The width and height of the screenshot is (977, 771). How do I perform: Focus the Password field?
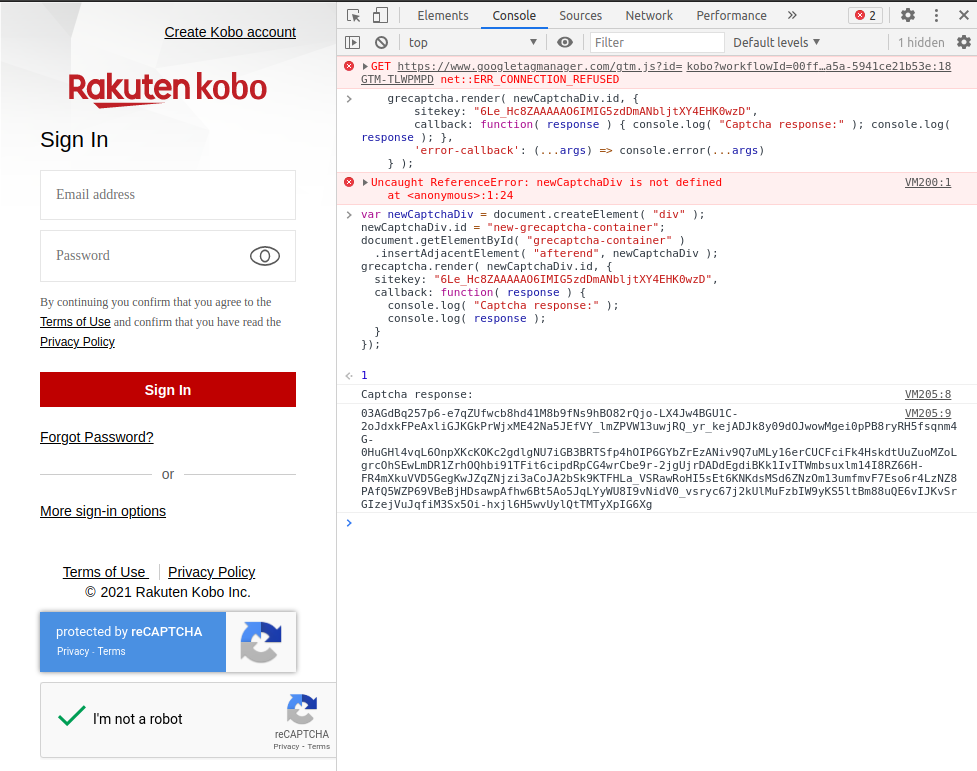point(168,256)
